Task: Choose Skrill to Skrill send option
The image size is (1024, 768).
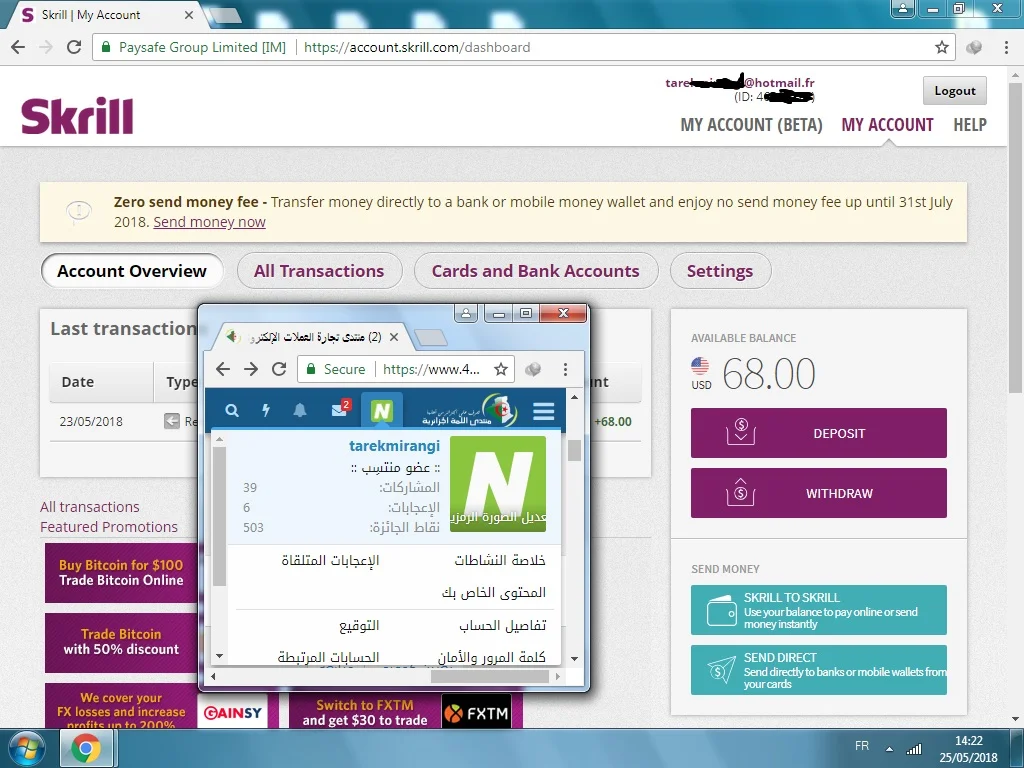Action: (x=818, y=610)
